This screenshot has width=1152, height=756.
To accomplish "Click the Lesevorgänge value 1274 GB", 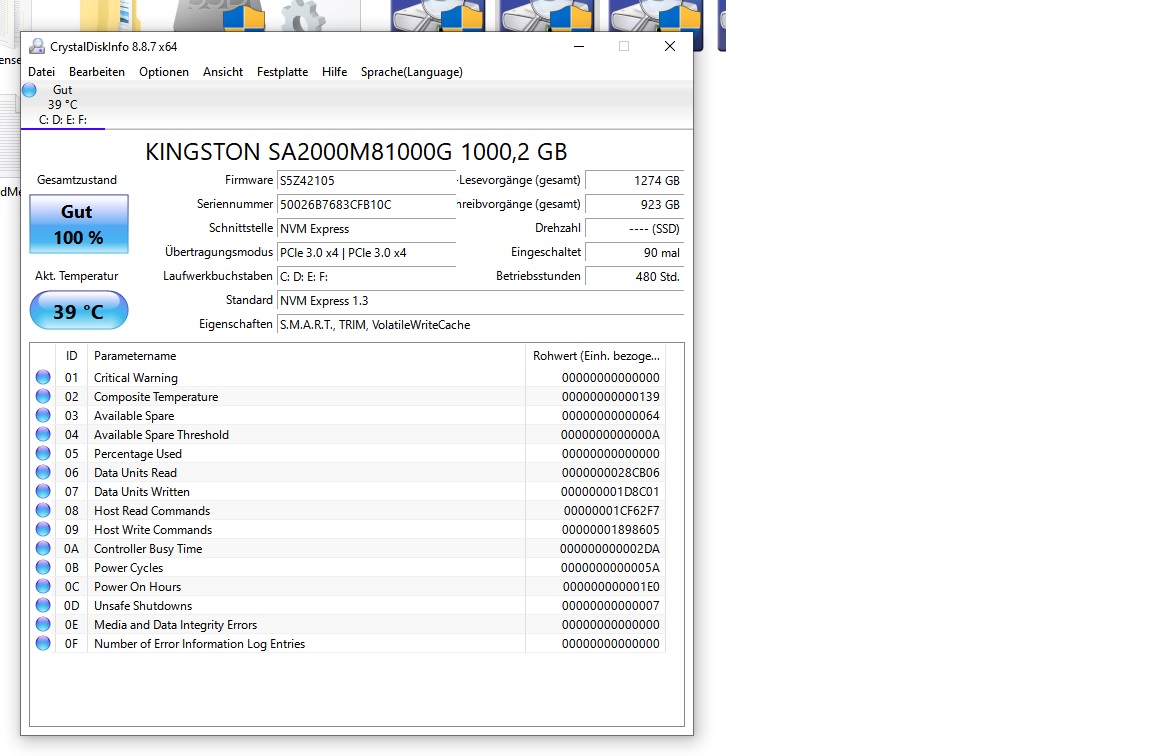I will (x=634, y=181).
